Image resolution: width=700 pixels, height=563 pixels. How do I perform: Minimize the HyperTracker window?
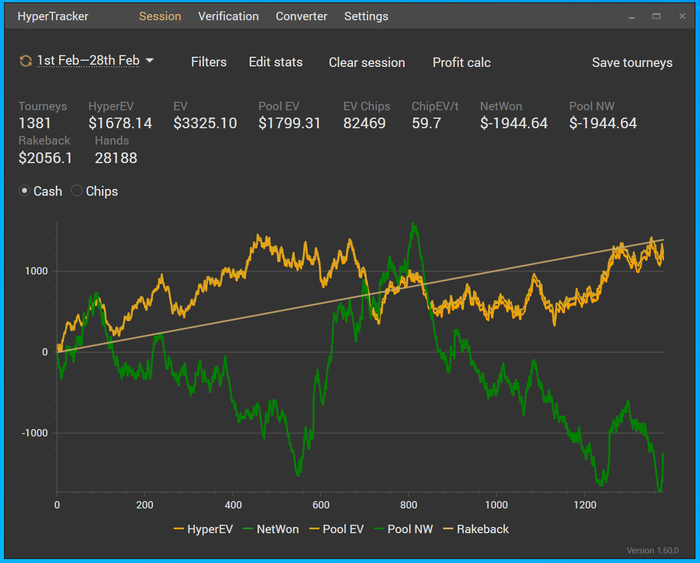point(632,17)
